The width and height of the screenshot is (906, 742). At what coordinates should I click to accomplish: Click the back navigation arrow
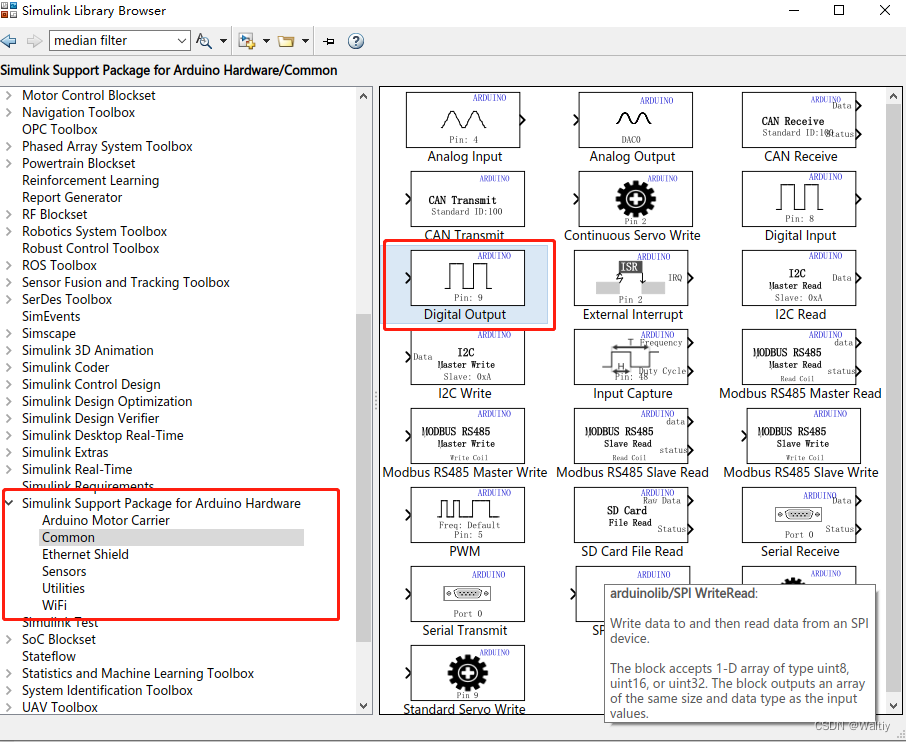click(9, 41)
